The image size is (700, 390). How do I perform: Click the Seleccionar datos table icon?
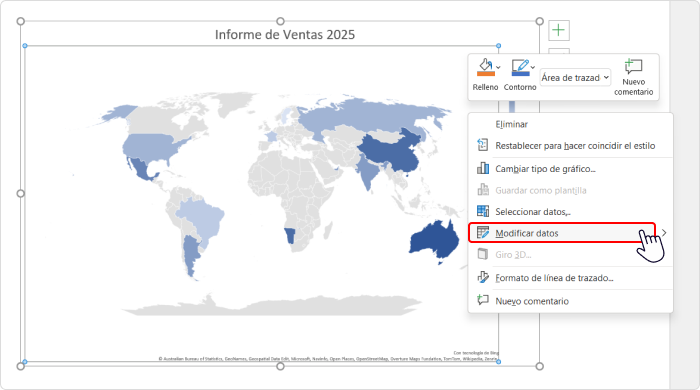tap(483, 211)
